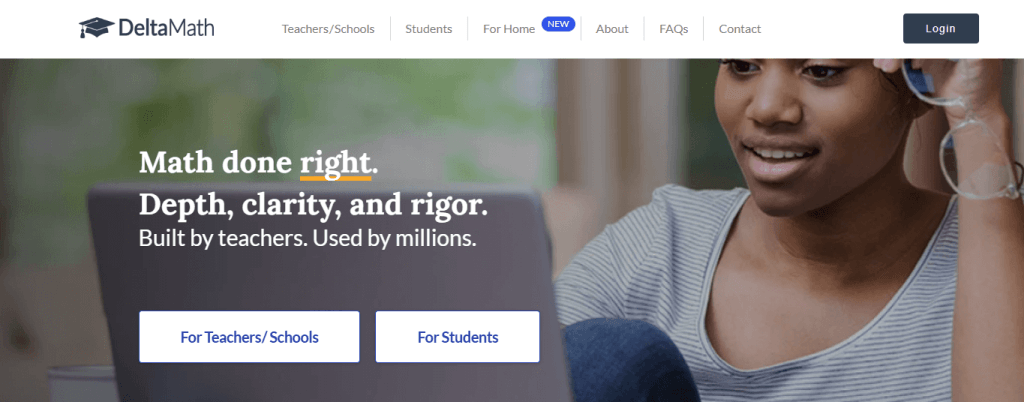The image size is (1024, 402).
Task: Click the 'Math done right.' headline
Action: point(258,162)
